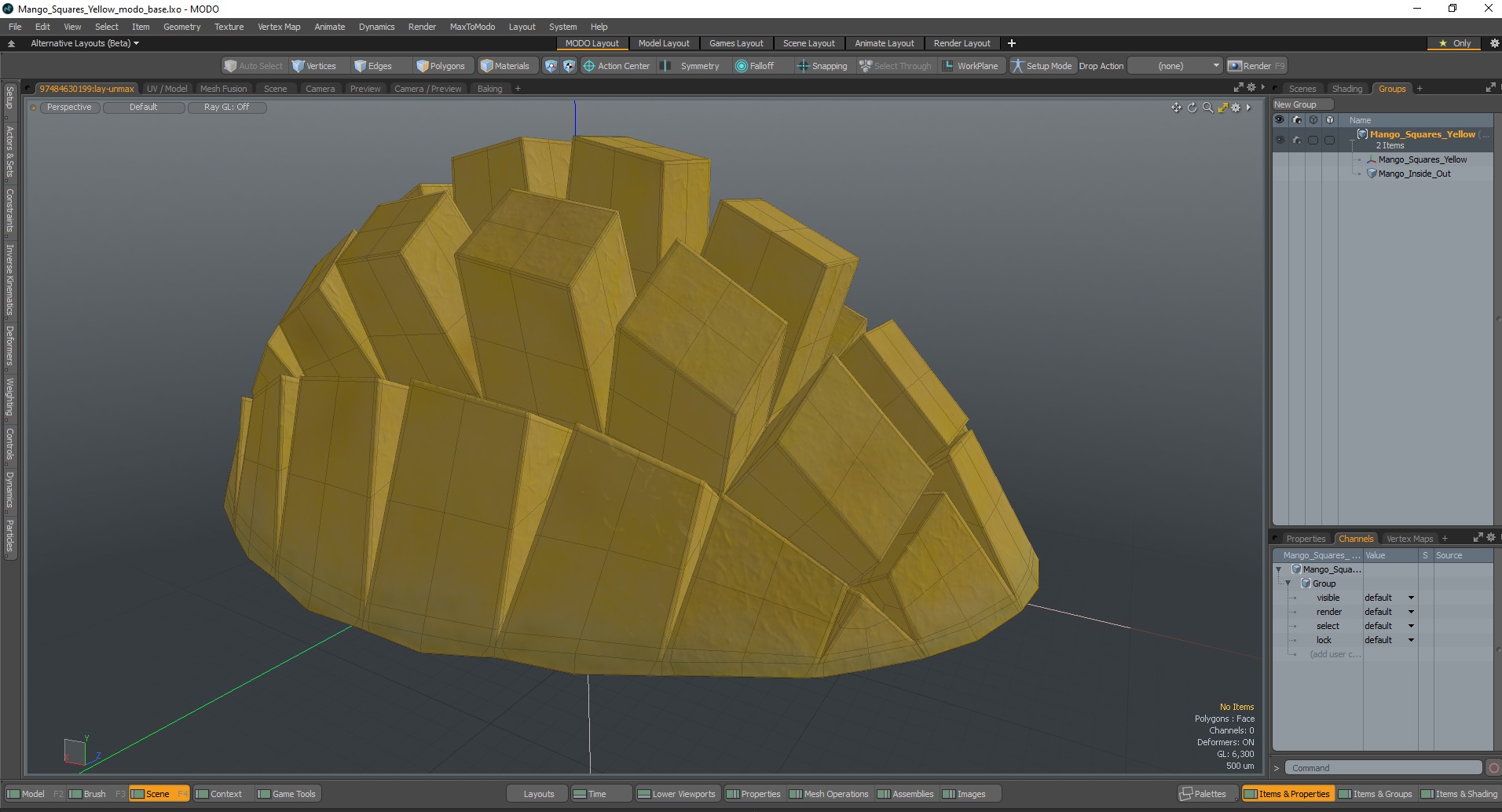Toggle visibility eye for Mango_Squares_Yellow group
Viewport: 1502px width, 812px height.
click(1280, 140)
